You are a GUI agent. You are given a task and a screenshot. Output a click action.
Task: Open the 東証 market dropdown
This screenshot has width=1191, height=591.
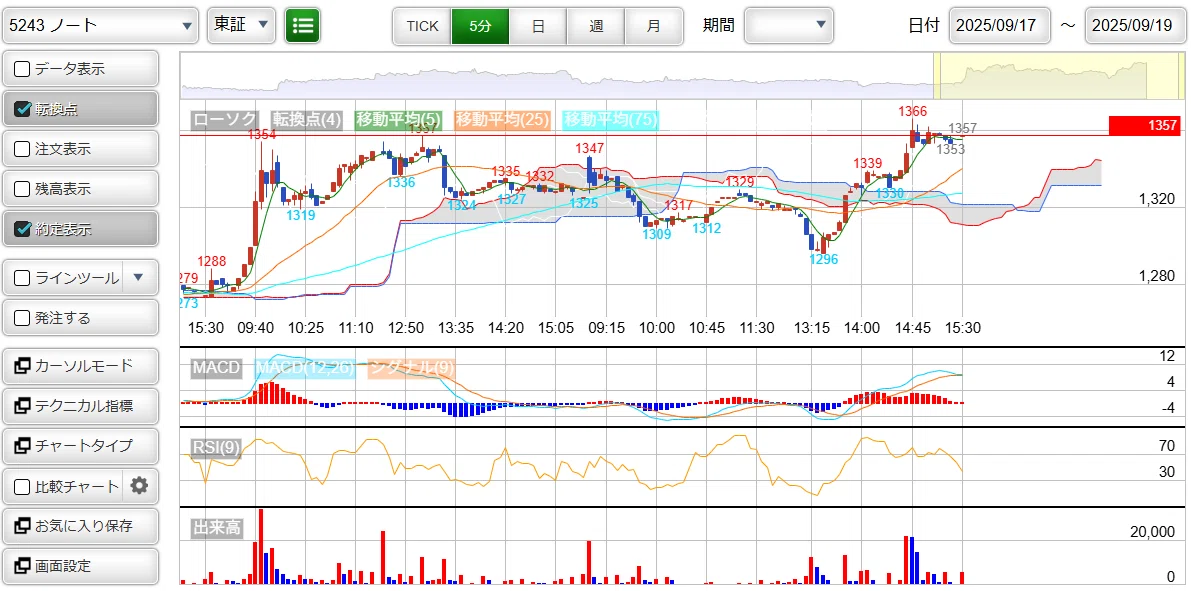tap(241, 26)
